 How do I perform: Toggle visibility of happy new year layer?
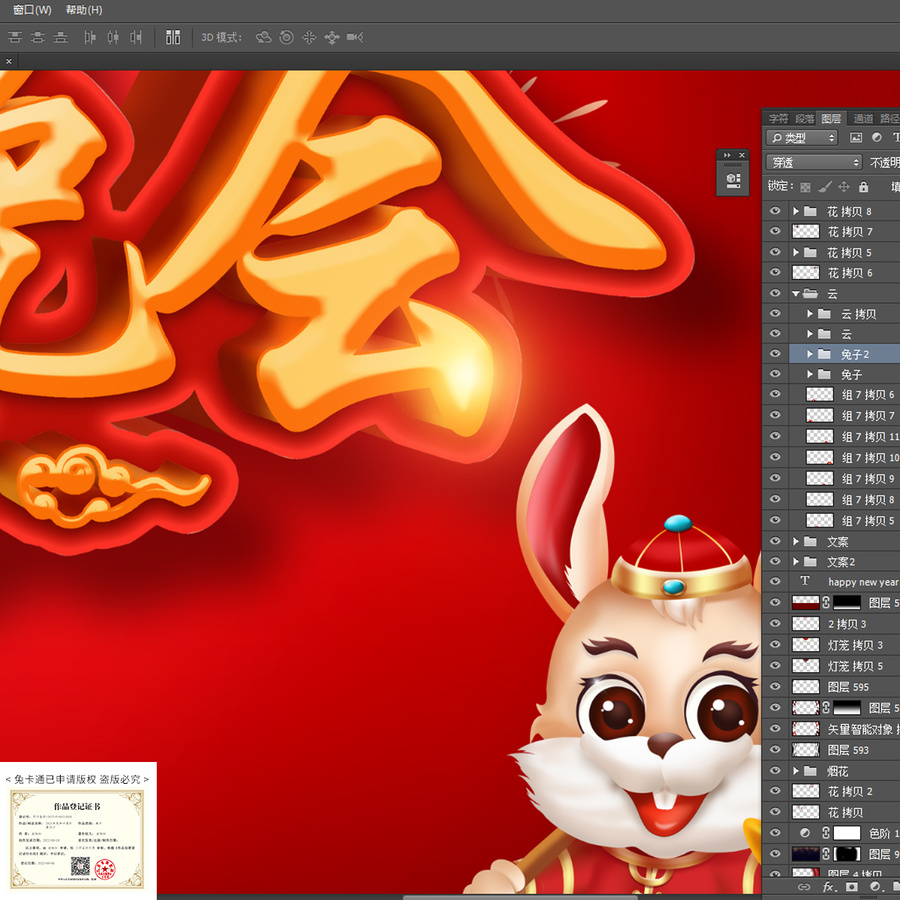tap(775, 581)
